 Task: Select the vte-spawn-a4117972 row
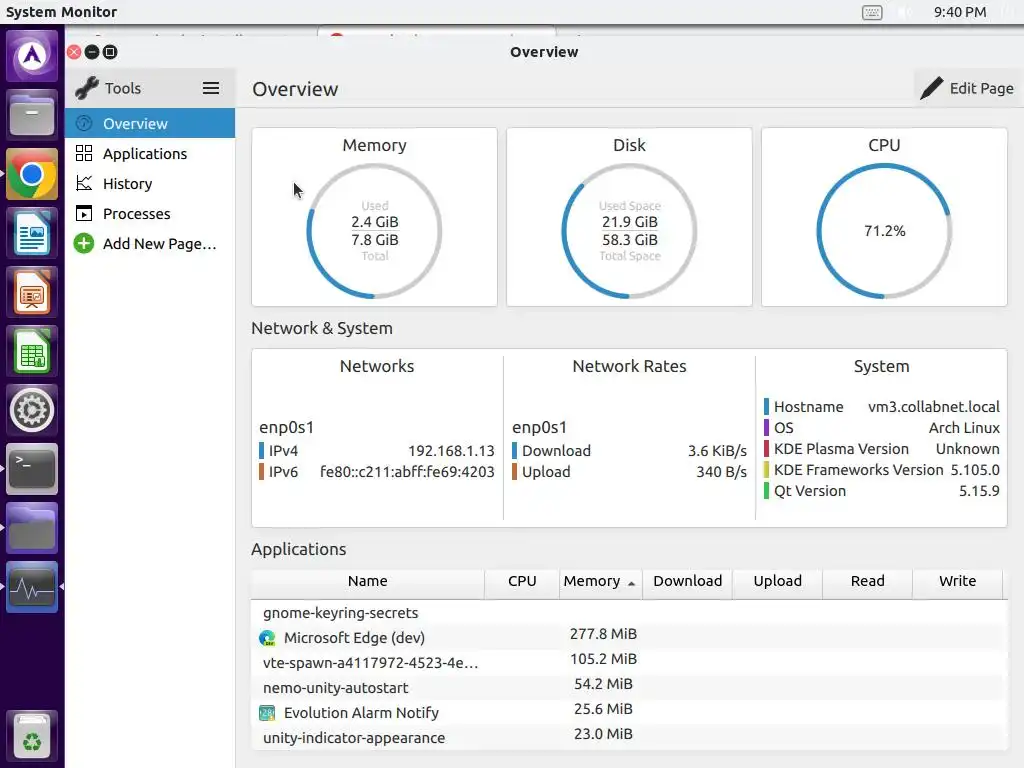point(629,662)
